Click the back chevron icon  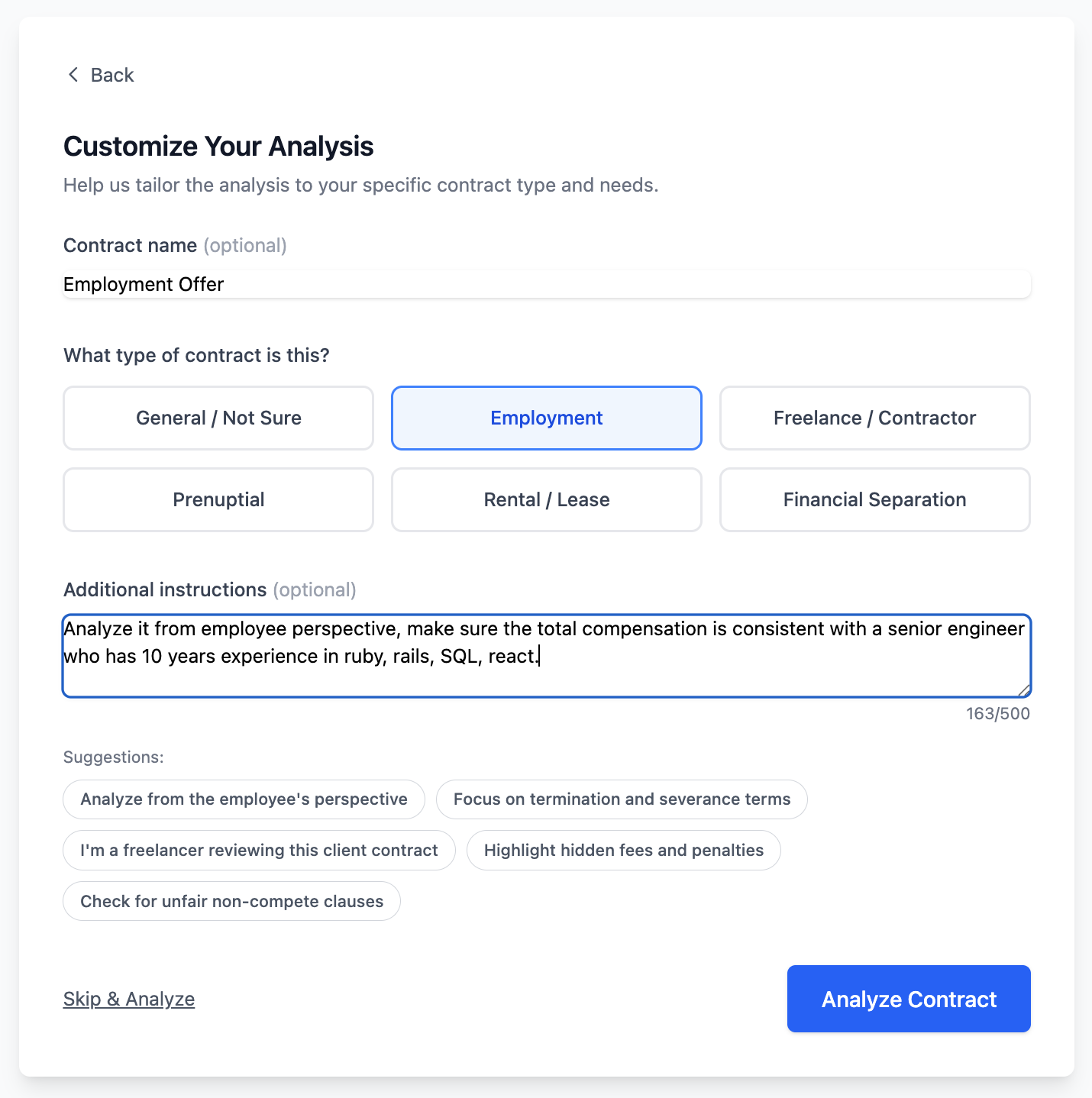73,75
